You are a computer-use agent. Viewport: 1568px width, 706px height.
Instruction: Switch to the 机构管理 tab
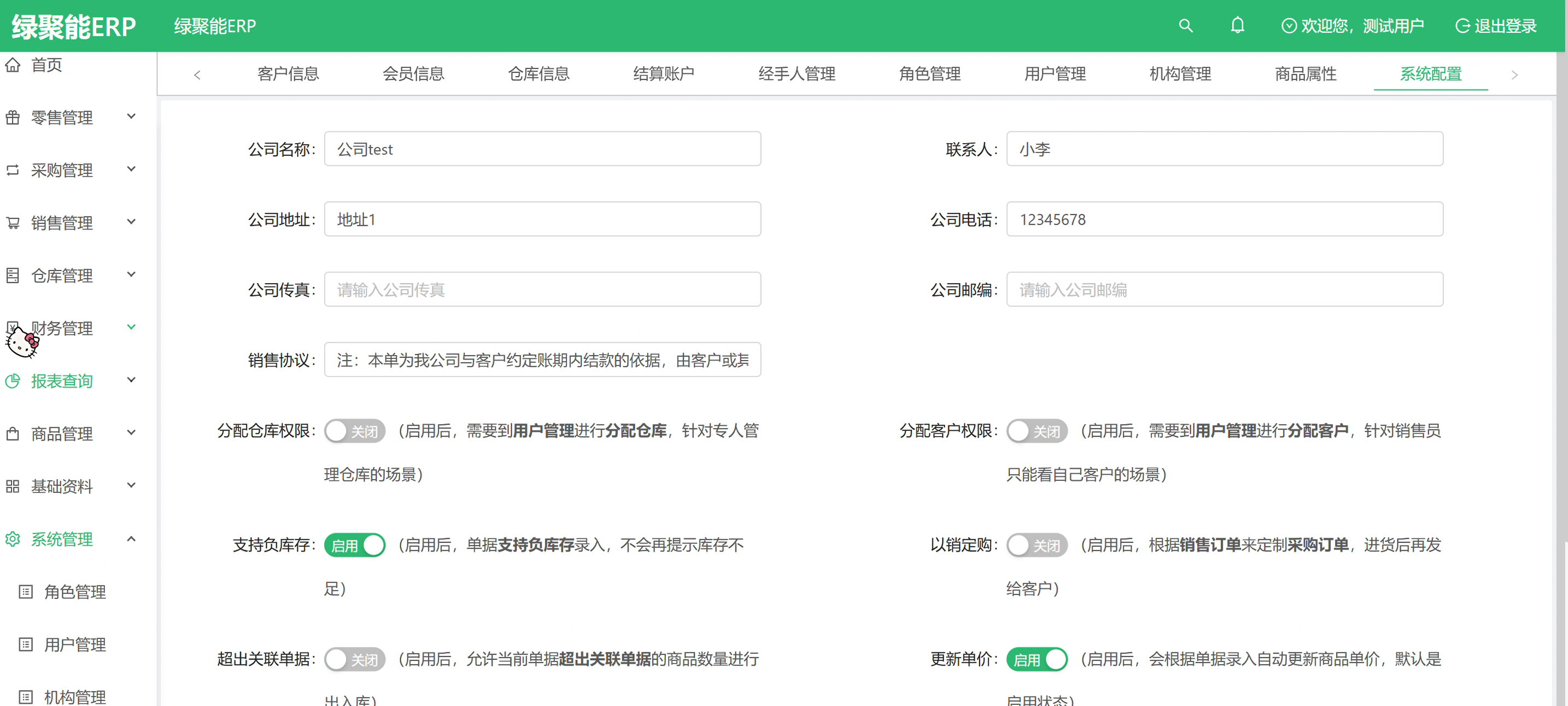coord(1180,74)
